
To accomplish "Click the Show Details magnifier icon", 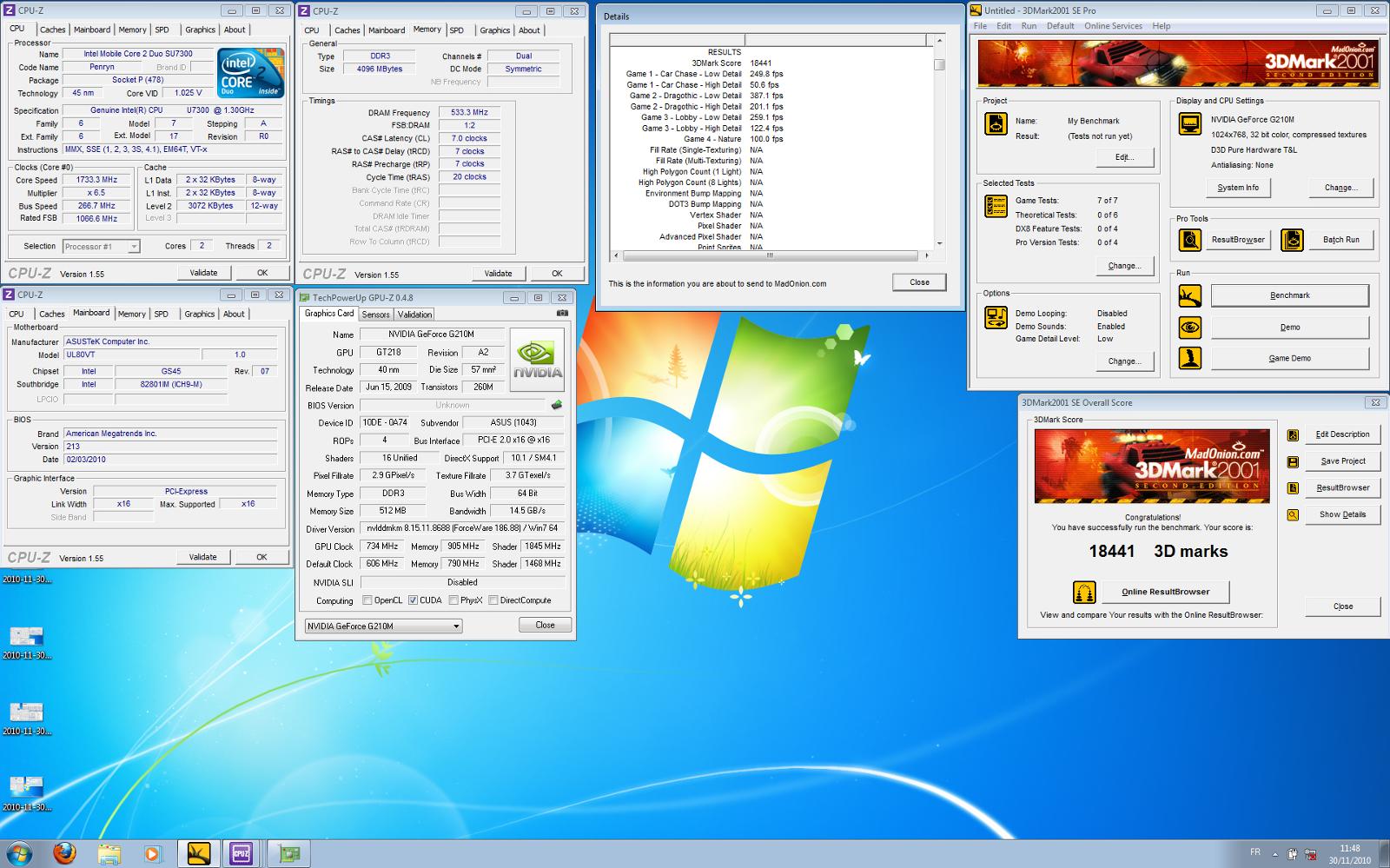I will point(1293,514).
